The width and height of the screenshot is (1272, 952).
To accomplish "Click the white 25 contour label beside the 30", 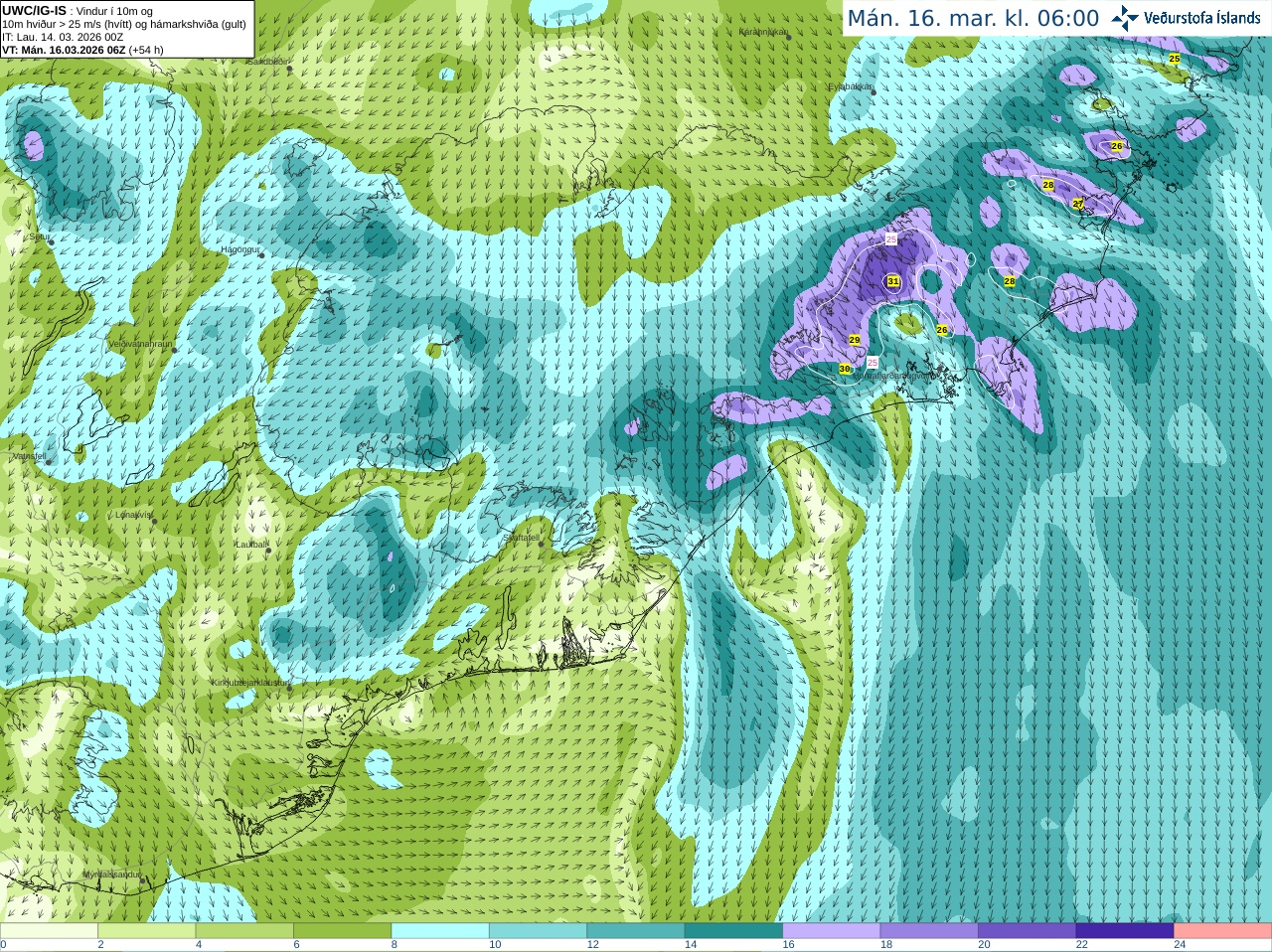I will tap(873, 362).
